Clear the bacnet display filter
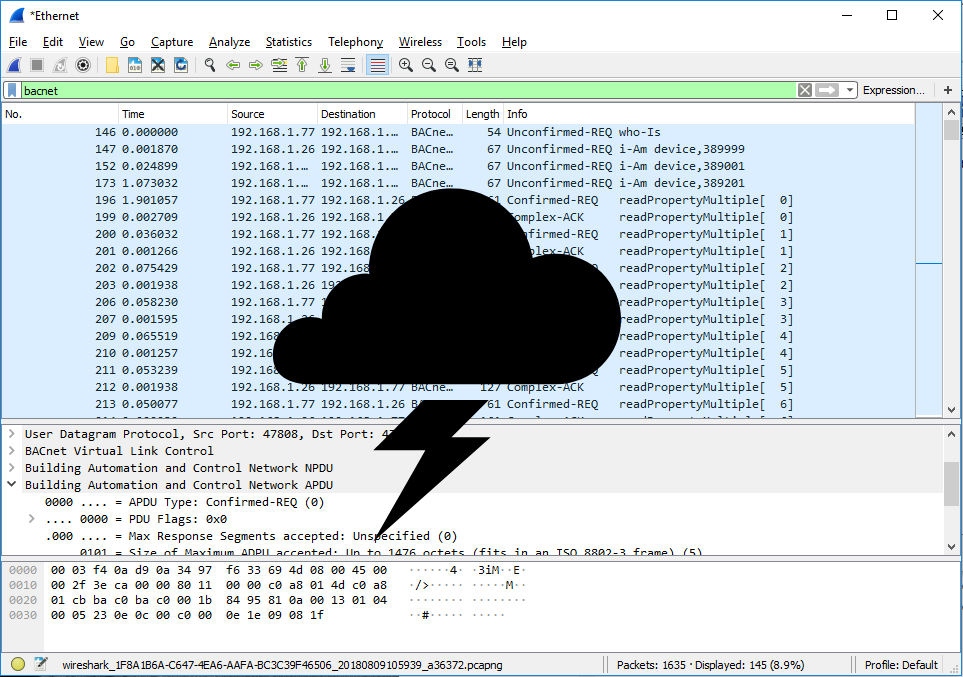This screenshot has width=963, height=677. pos(805,90)
